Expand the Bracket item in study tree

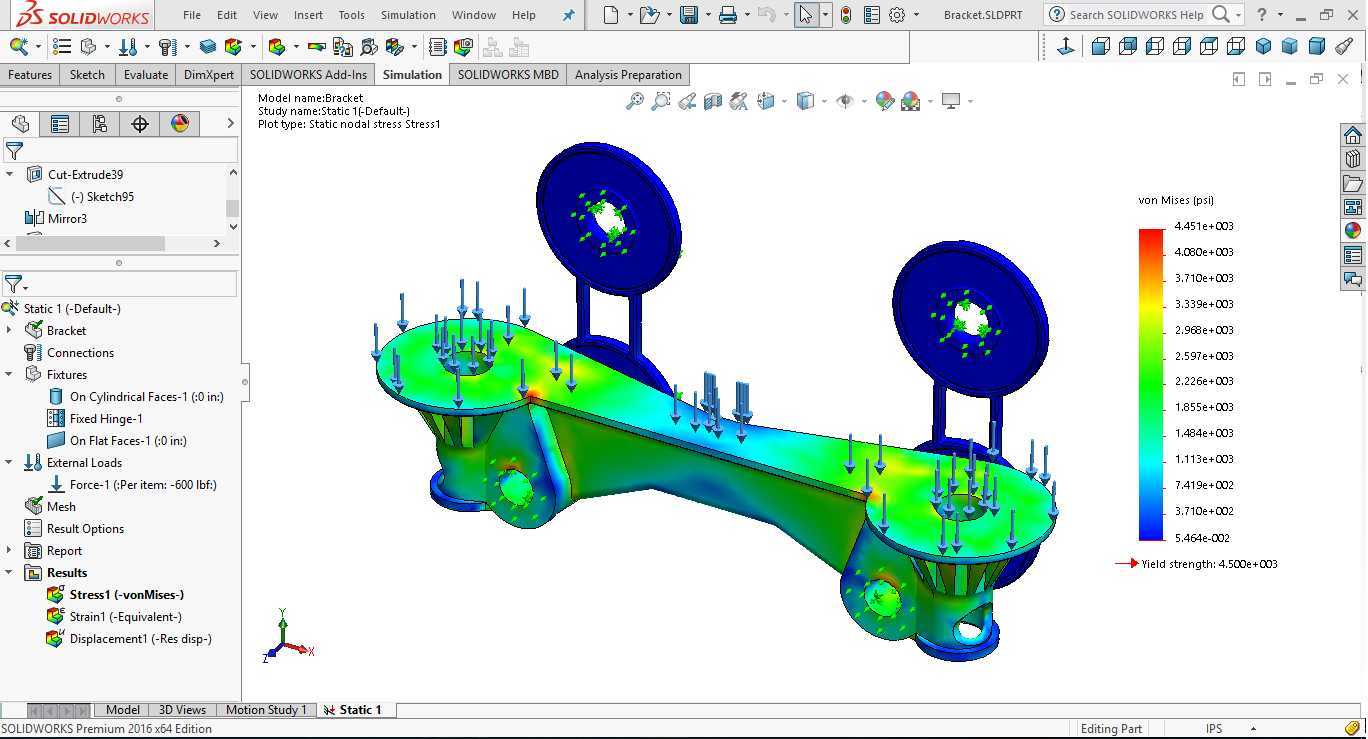pyautogui.click(x=10, y=331)
